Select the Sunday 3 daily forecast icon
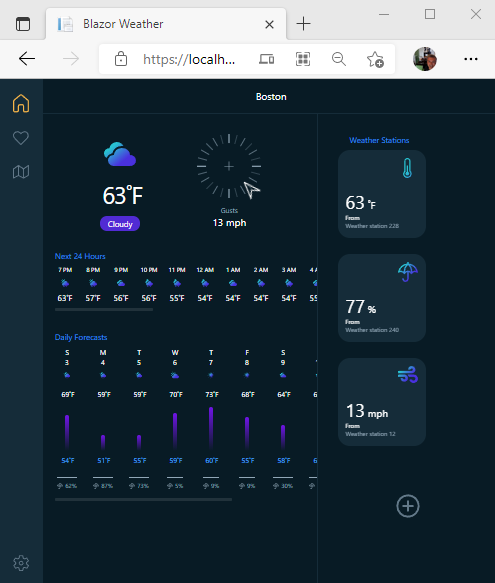Screen dimensions: 495x583 point(67,375)
